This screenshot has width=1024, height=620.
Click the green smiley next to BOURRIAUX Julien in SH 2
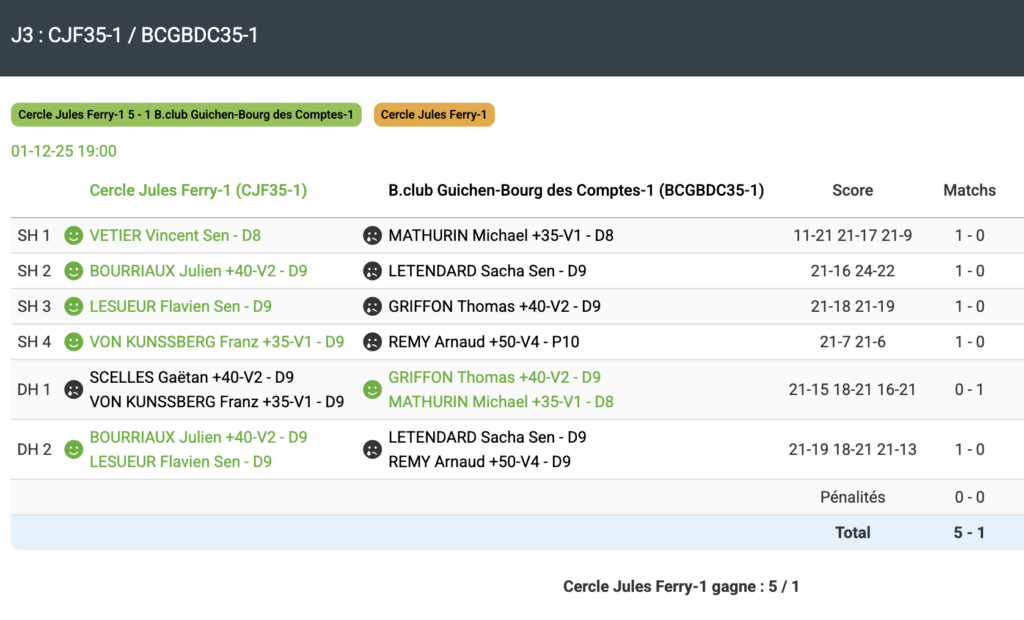(73, 271)
